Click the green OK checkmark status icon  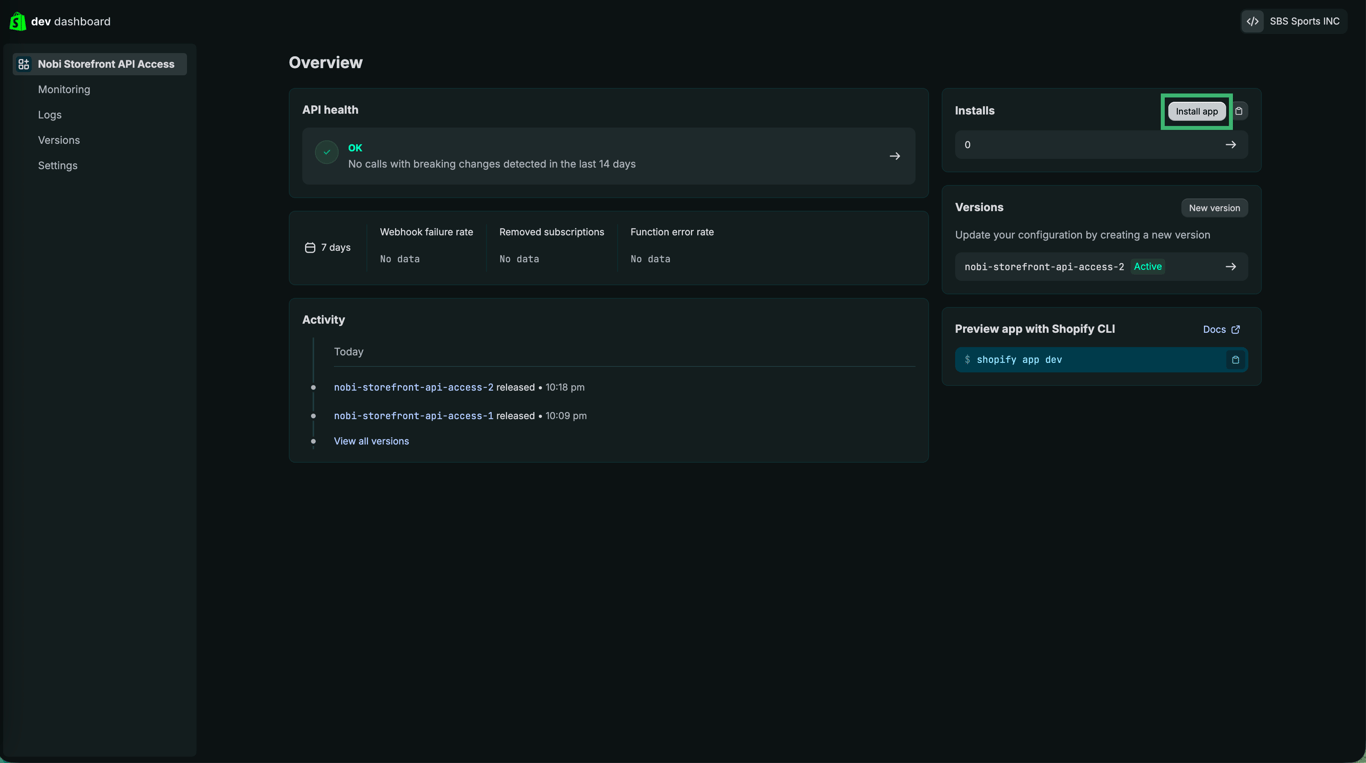point(326,152)
